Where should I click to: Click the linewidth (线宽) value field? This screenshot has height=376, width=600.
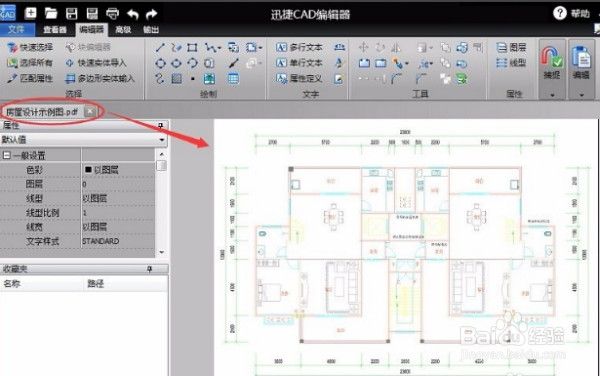118,227
